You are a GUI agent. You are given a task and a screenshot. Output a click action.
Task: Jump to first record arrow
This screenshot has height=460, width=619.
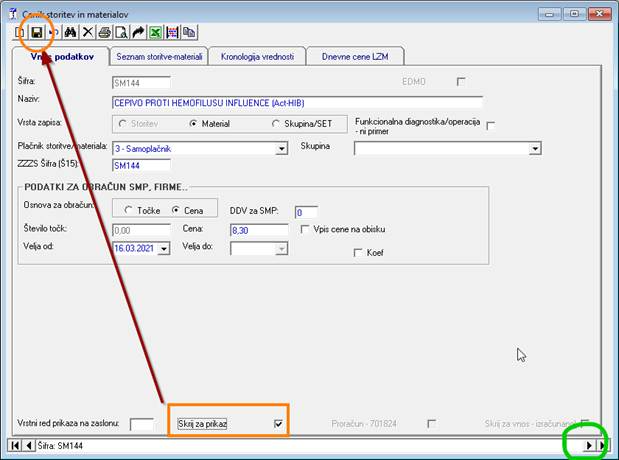14,444
